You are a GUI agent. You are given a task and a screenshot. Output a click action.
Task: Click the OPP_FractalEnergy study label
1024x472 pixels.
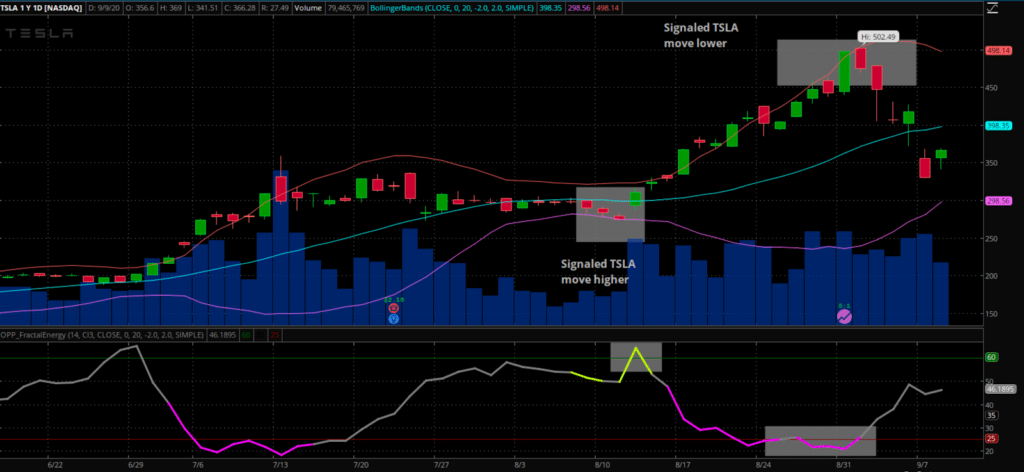pos(102,335)
